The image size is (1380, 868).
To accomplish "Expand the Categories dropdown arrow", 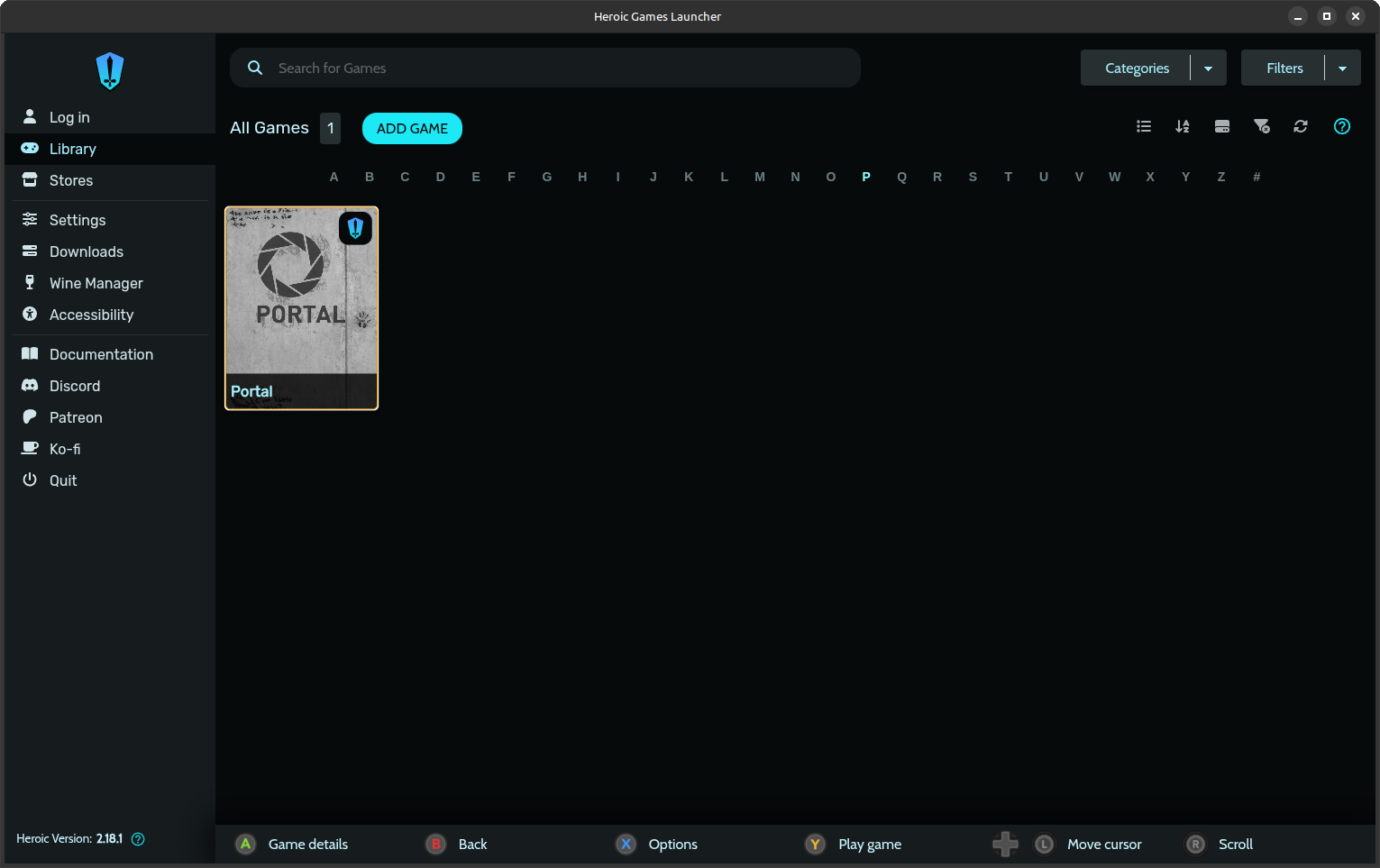I will click(x=1209, y=68).
